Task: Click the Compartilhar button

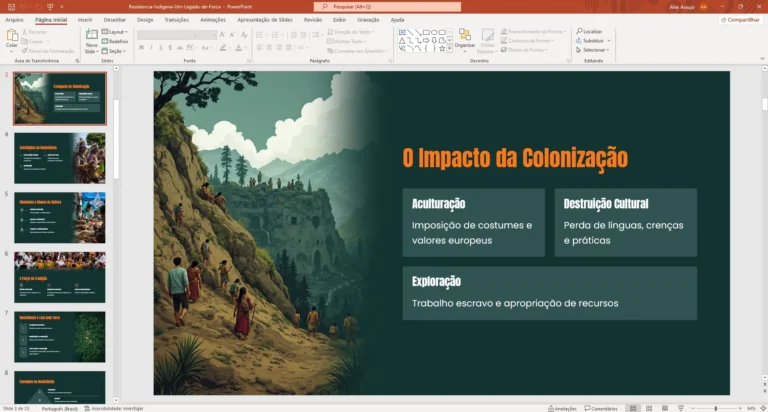Action: (740, 20)
